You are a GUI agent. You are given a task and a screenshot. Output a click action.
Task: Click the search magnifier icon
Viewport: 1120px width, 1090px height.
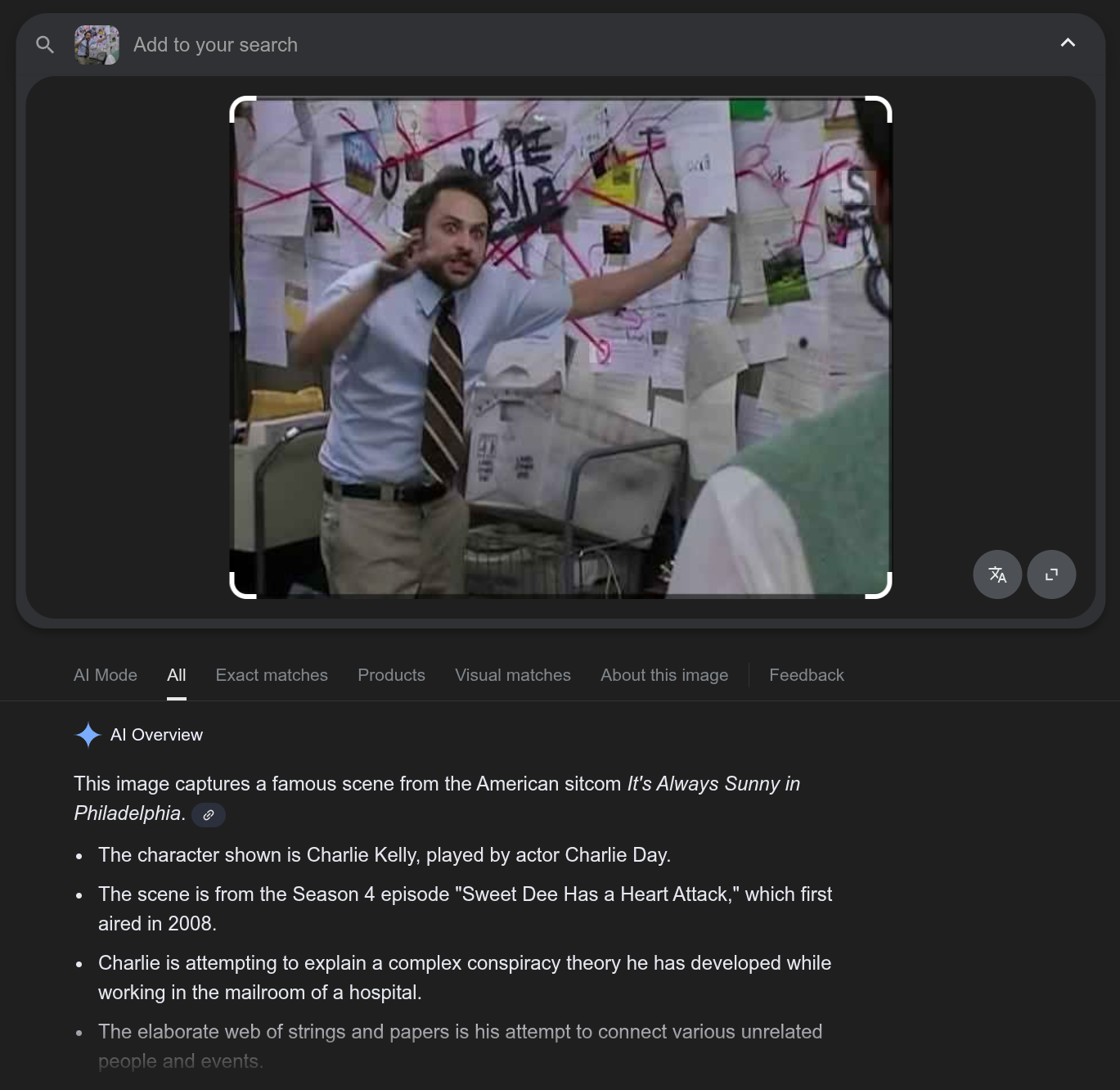click(45, 45)
